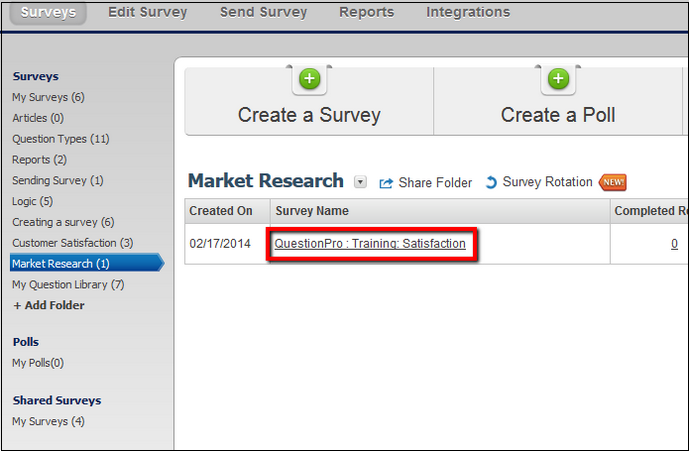Open the Question Types (11) folder

(x=60, y=139)
